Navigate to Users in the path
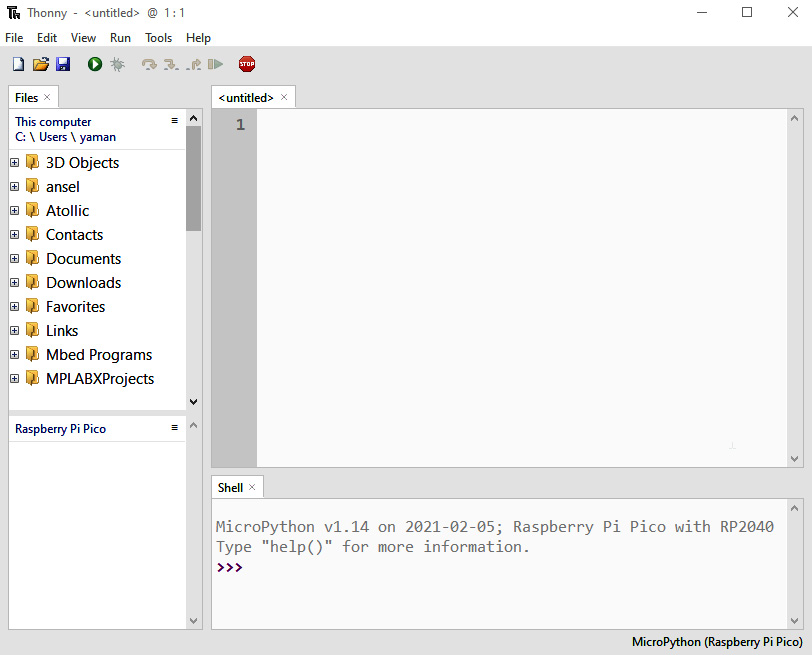This screenshot has width=812, height=655. [x=53, y=137]
